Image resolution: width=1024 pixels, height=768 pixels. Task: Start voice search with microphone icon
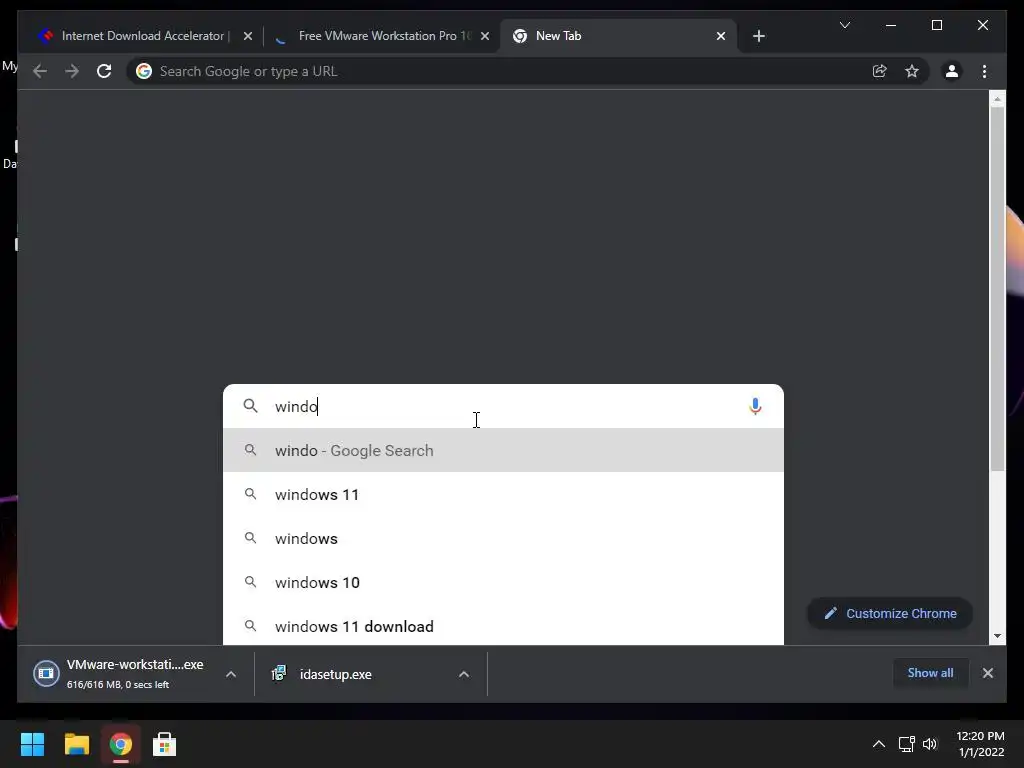point(755,406)
